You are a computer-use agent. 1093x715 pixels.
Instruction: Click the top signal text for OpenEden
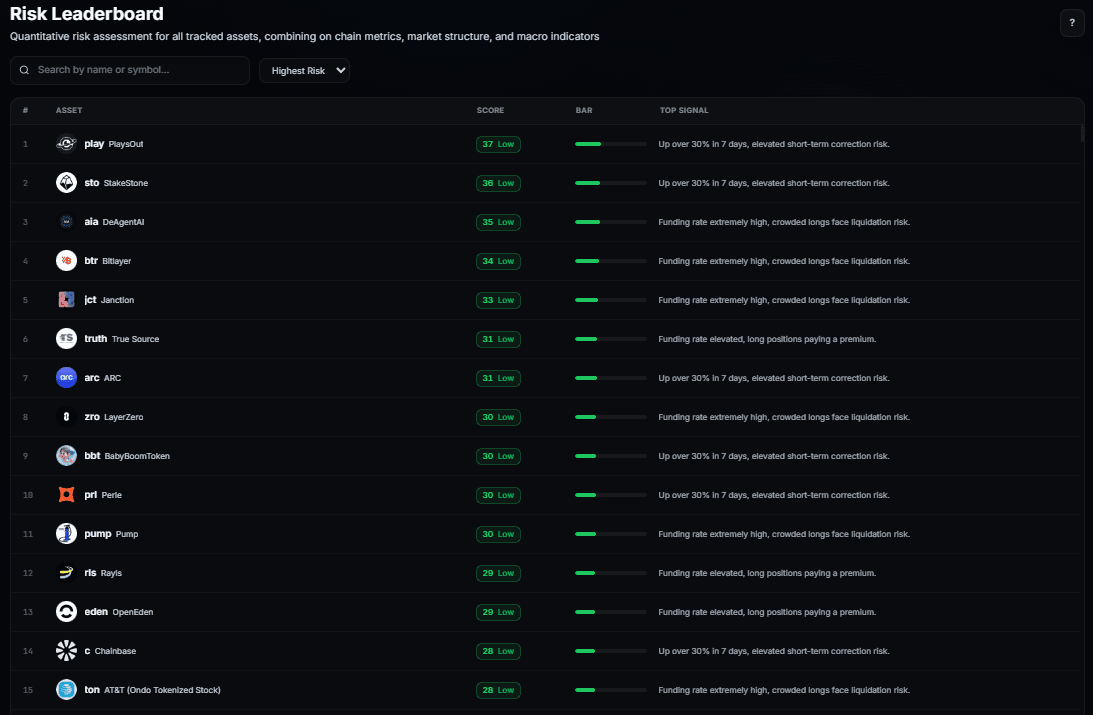(767, 612)
